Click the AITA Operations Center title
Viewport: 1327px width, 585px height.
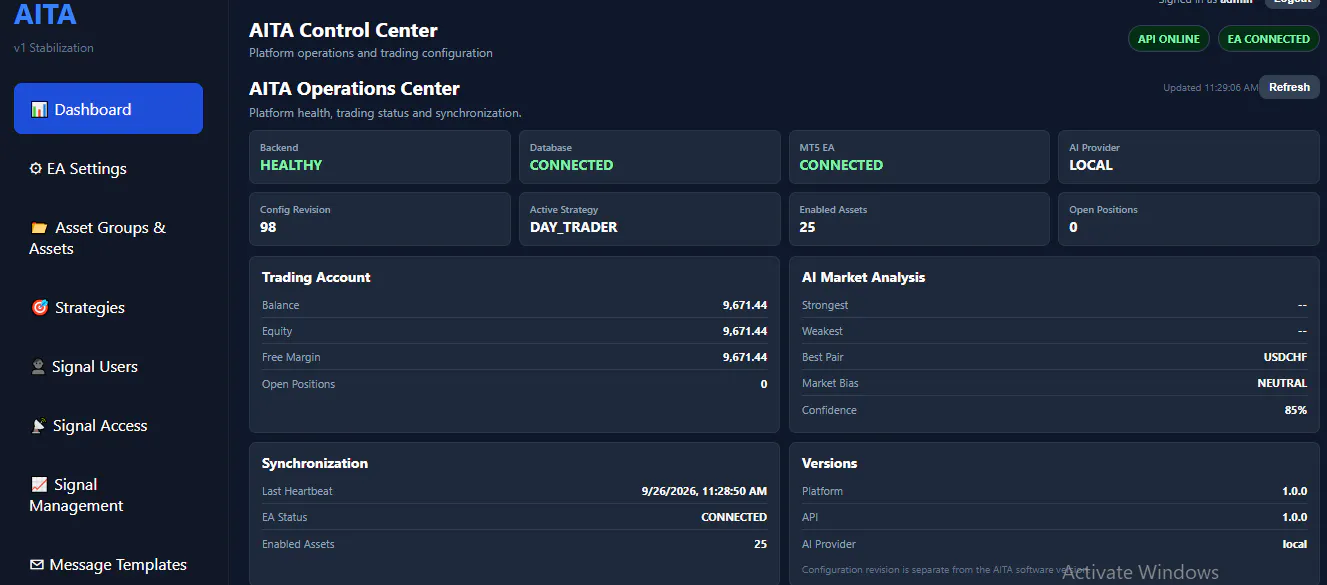(x=354, y=88)
